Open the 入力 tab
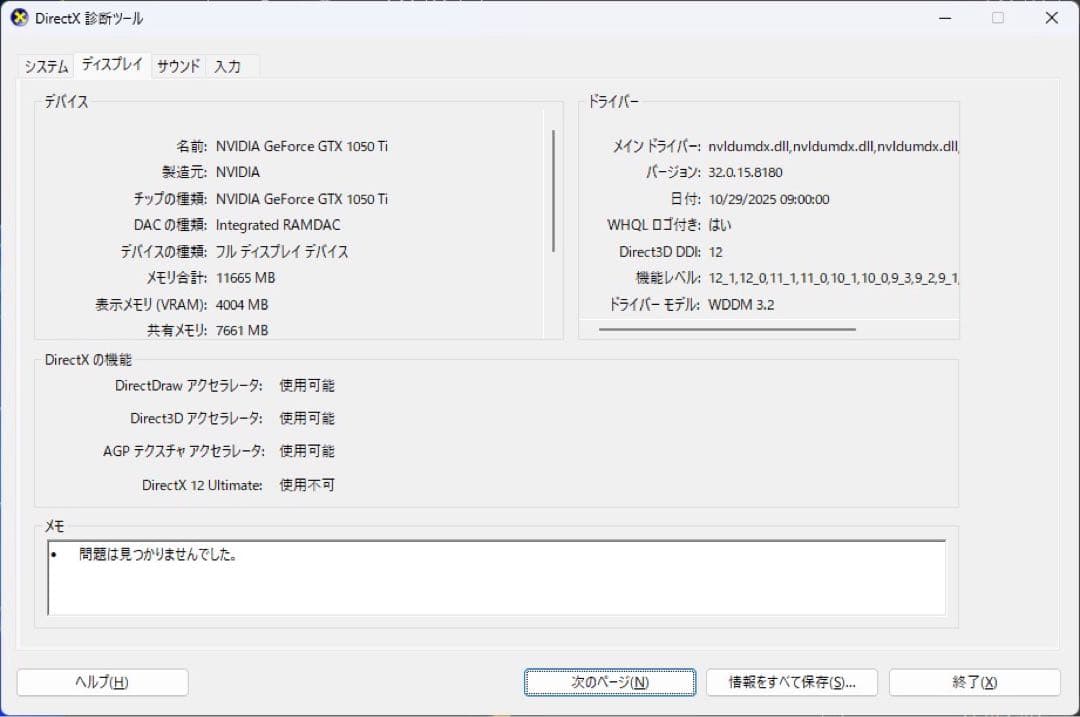The image size is (1080, 717). [227, 66]
